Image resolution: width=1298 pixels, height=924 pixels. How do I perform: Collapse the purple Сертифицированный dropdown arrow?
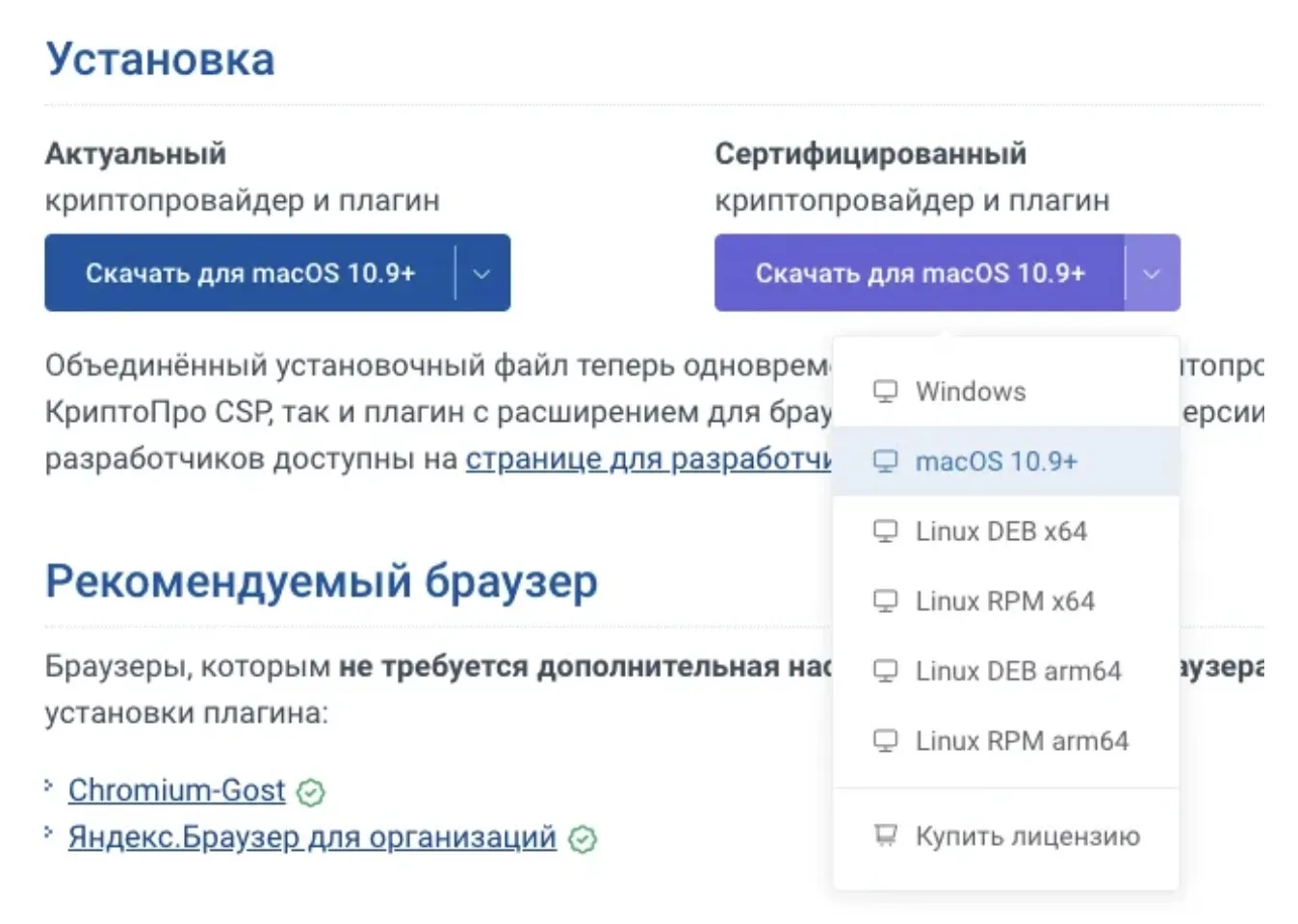point(1152,273)
